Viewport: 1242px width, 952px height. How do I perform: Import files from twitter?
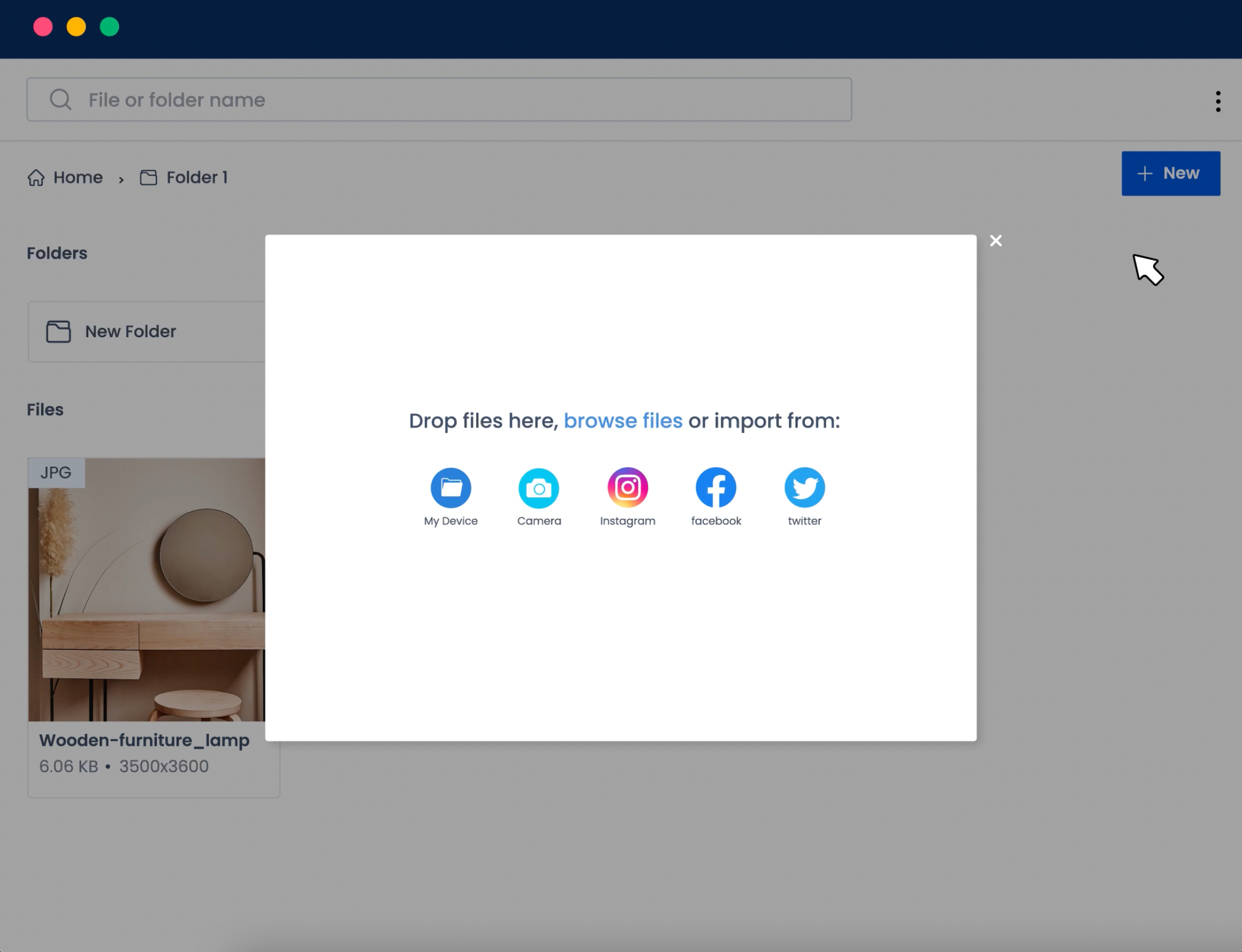tap(804, 488)
